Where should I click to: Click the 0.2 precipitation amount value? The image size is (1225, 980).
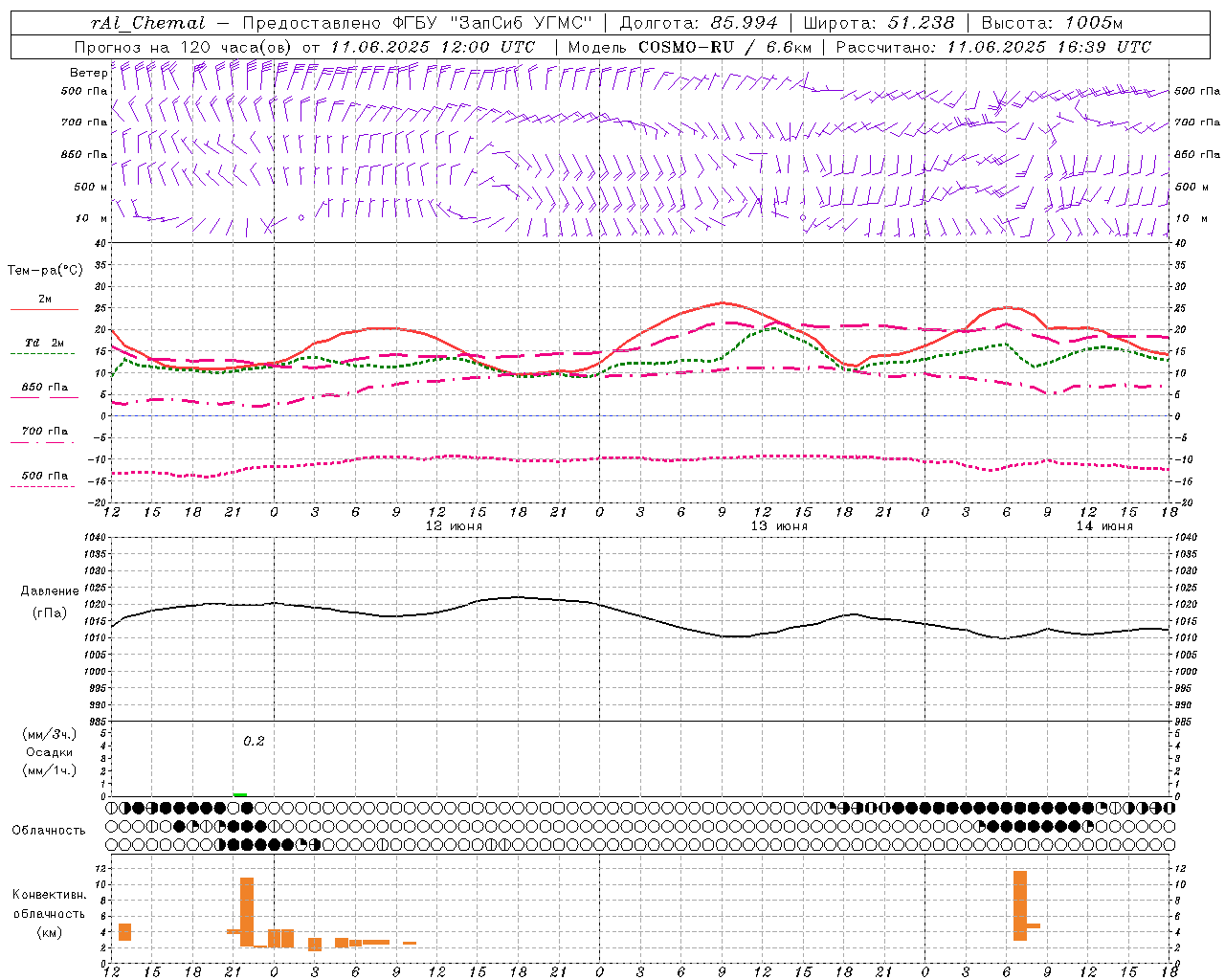tap(254, 741)
